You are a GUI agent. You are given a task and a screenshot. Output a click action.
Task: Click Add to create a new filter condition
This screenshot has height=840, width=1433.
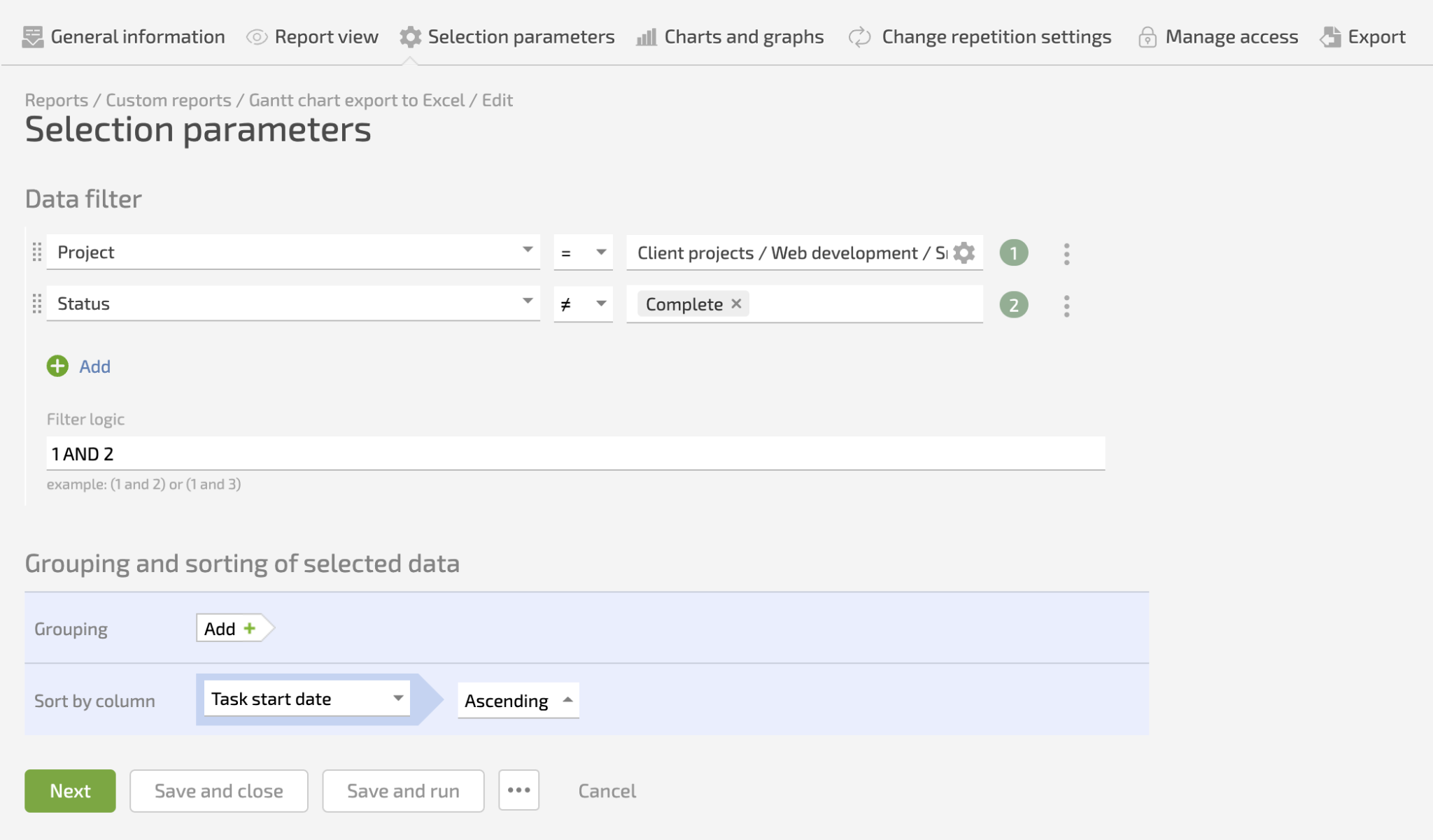point(80,366)
